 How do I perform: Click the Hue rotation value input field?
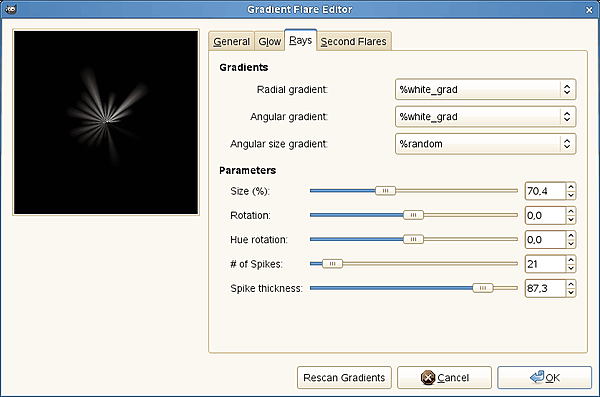pyautogui.click(x=545, y=239)
